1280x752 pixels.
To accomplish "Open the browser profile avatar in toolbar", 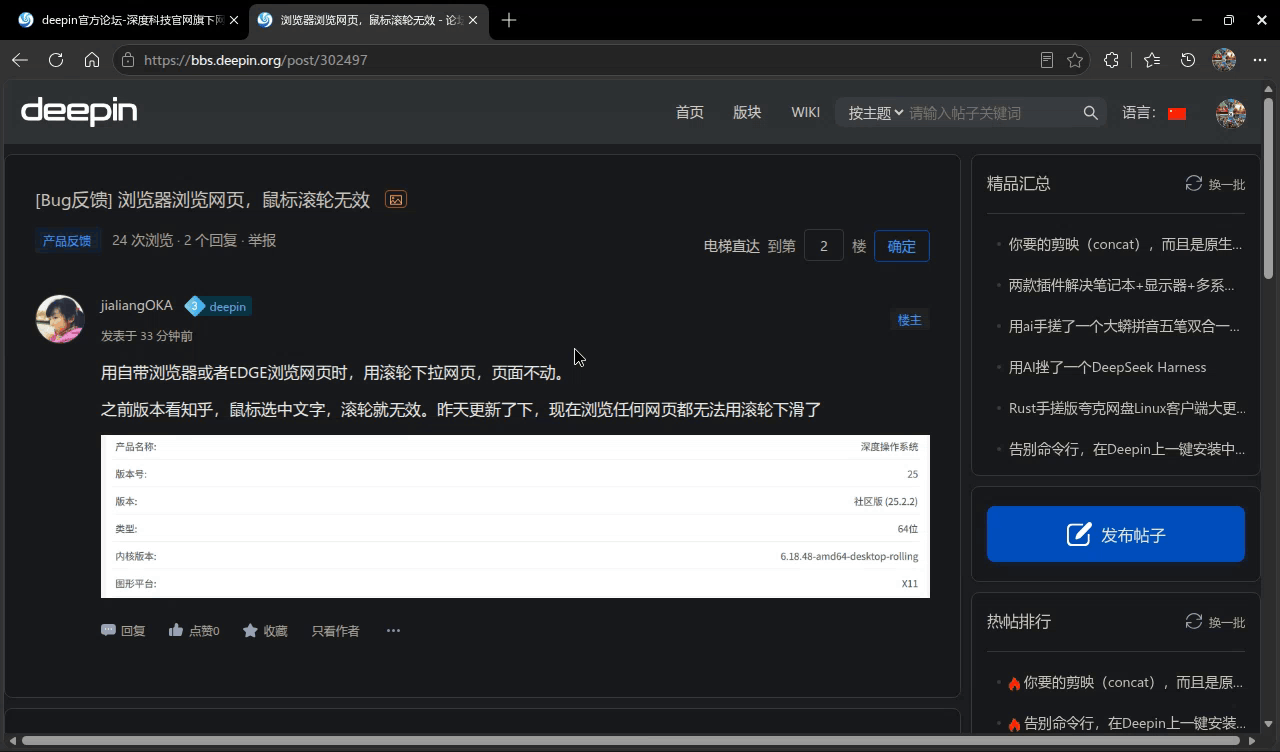I will (x=1224, y=60).
